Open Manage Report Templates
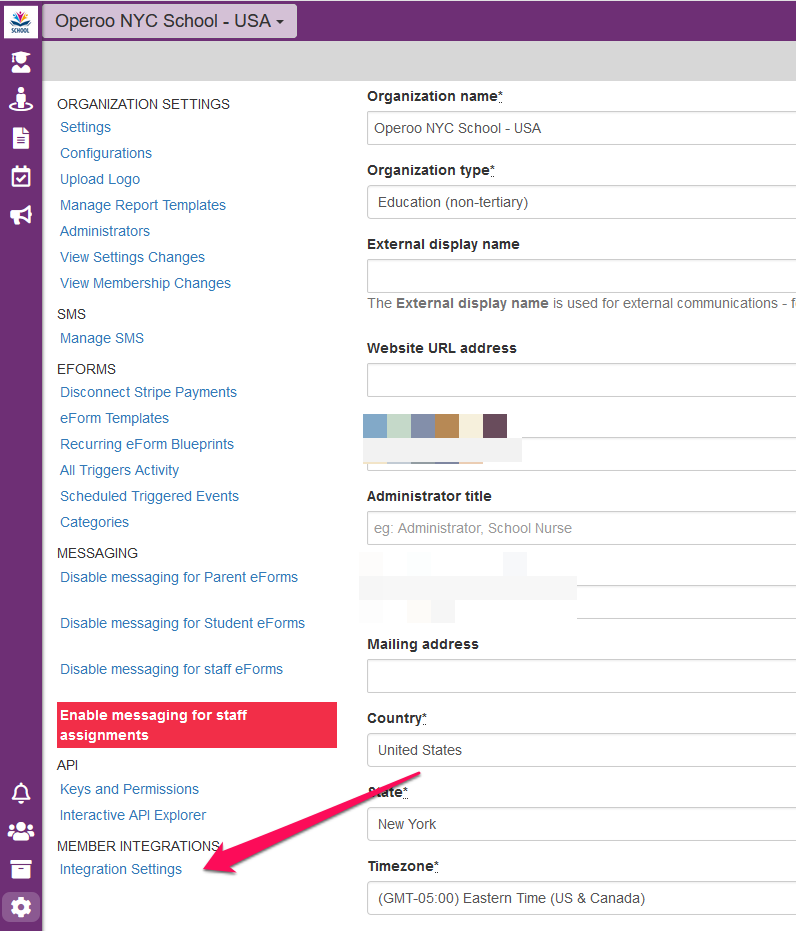Screen dimensions: 796x931 [142, 205]
